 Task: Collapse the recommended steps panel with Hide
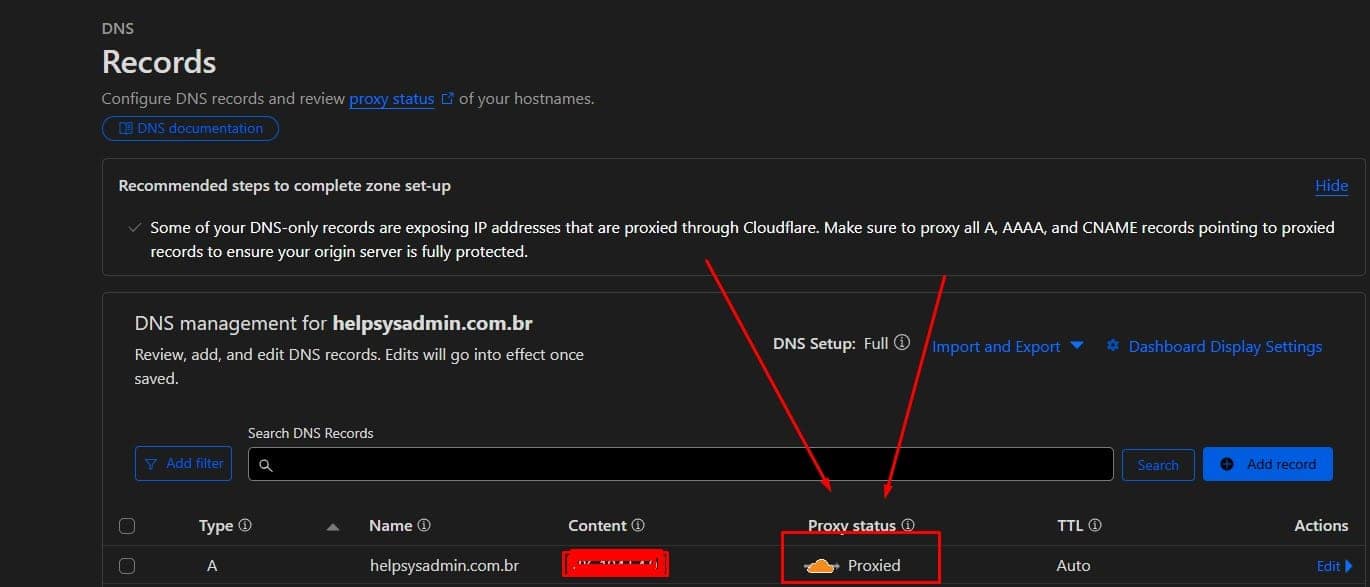[x=1331, y=185]
